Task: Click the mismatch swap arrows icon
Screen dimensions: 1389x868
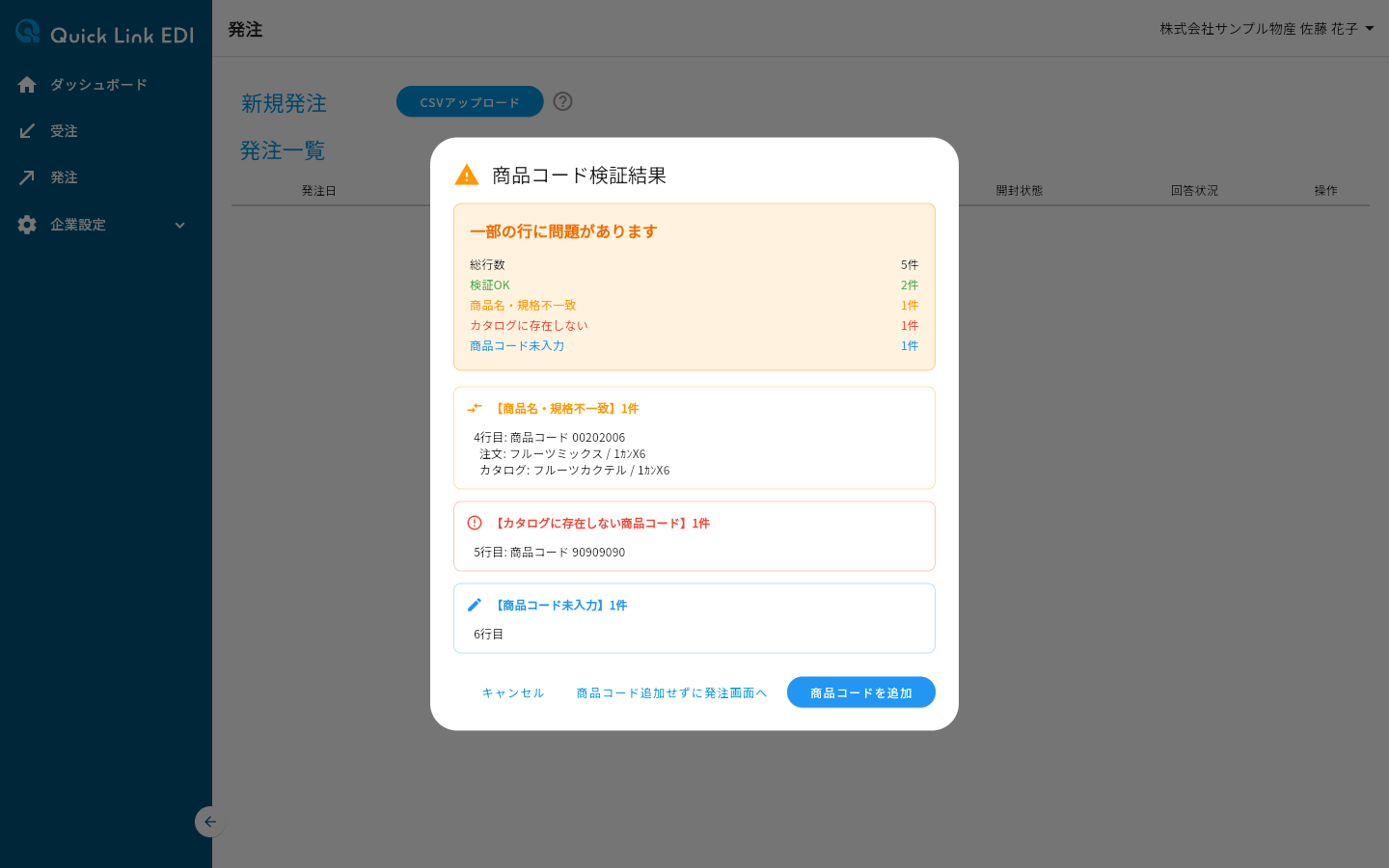Action: 475,408
